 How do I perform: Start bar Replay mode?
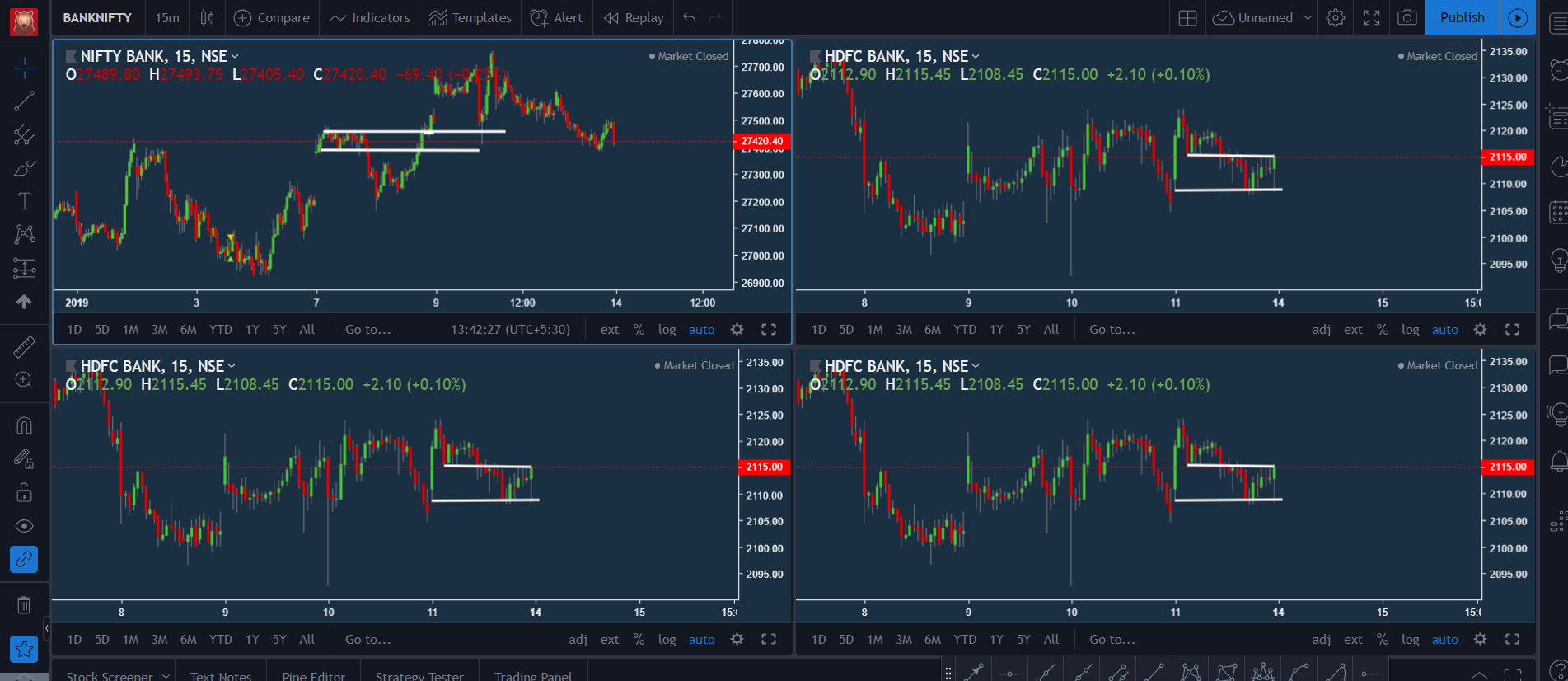point(634,17)
